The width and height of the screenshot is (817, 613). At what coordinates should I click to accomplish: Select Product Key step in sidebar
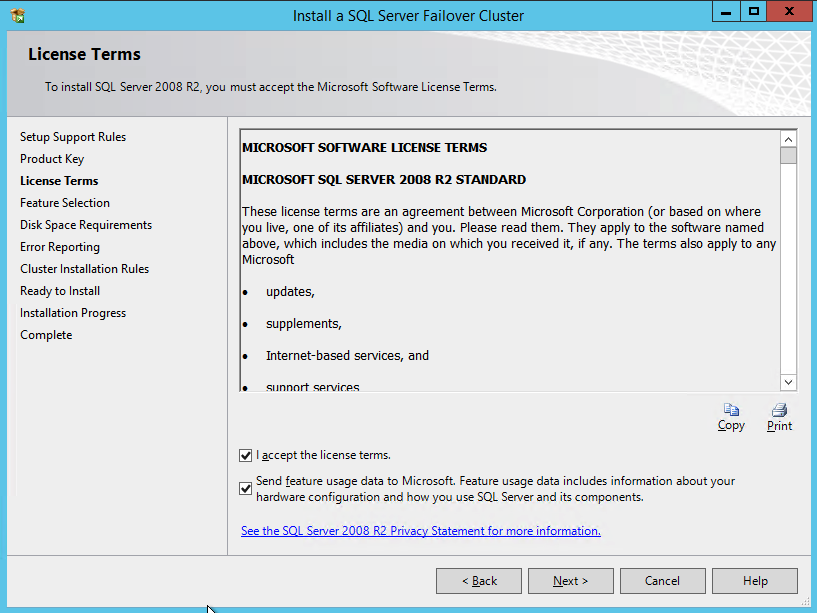click(52, 159)
